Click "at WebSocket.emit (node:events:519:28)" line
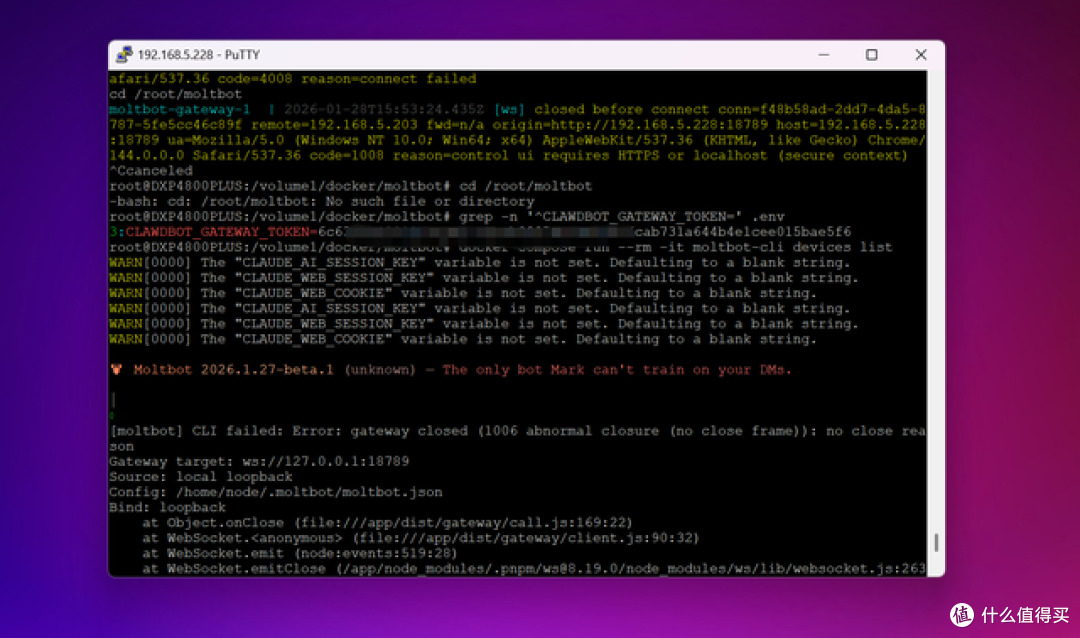Image resolution: width=1080 pixels, height=638 pixels. pyautogui.click(x=300, y=553)
